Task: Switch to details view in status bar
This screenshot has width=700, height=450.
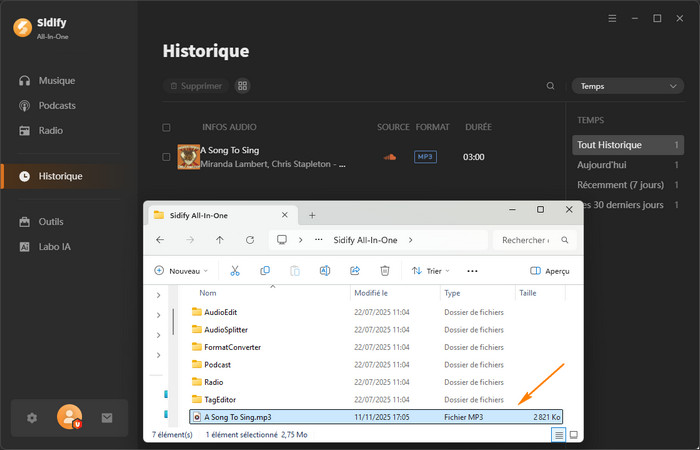Action: 558,434
